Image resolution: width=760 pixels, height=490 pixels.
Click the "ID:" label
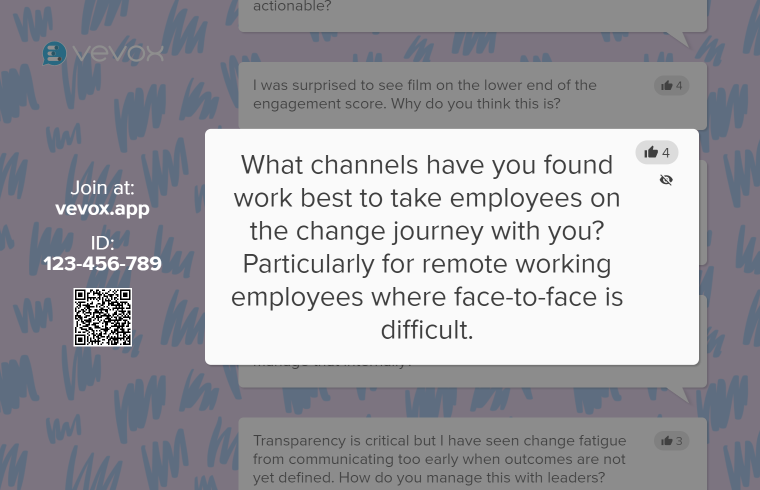click(x=102, y=243)
